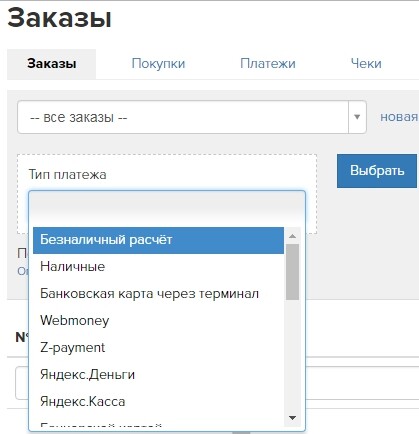Select Банковская карта через терминал
The height and width of the screenshot is (434, 419).
158,294
